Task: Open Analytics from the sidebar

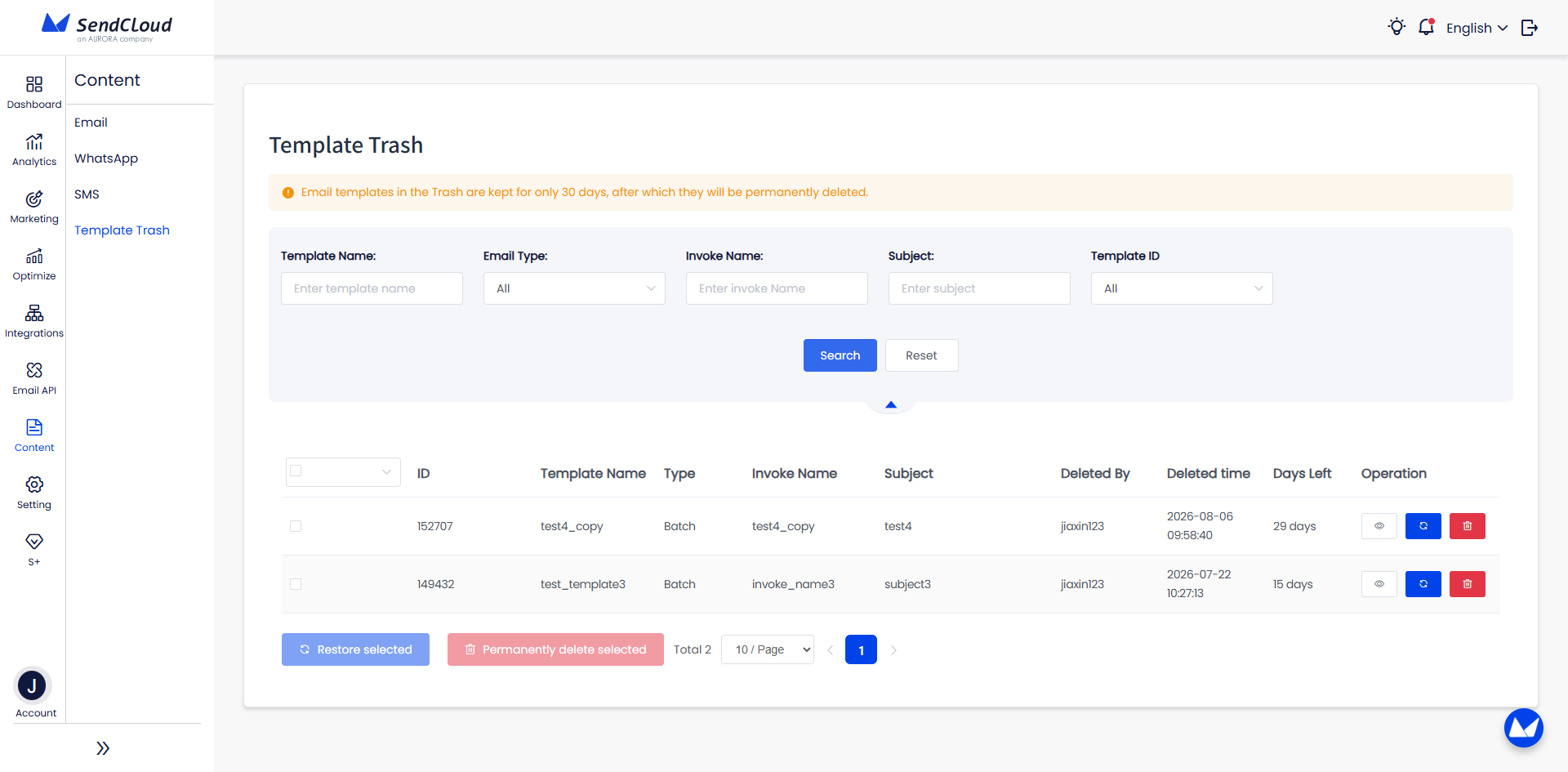Action: click(x=33, y=141)
